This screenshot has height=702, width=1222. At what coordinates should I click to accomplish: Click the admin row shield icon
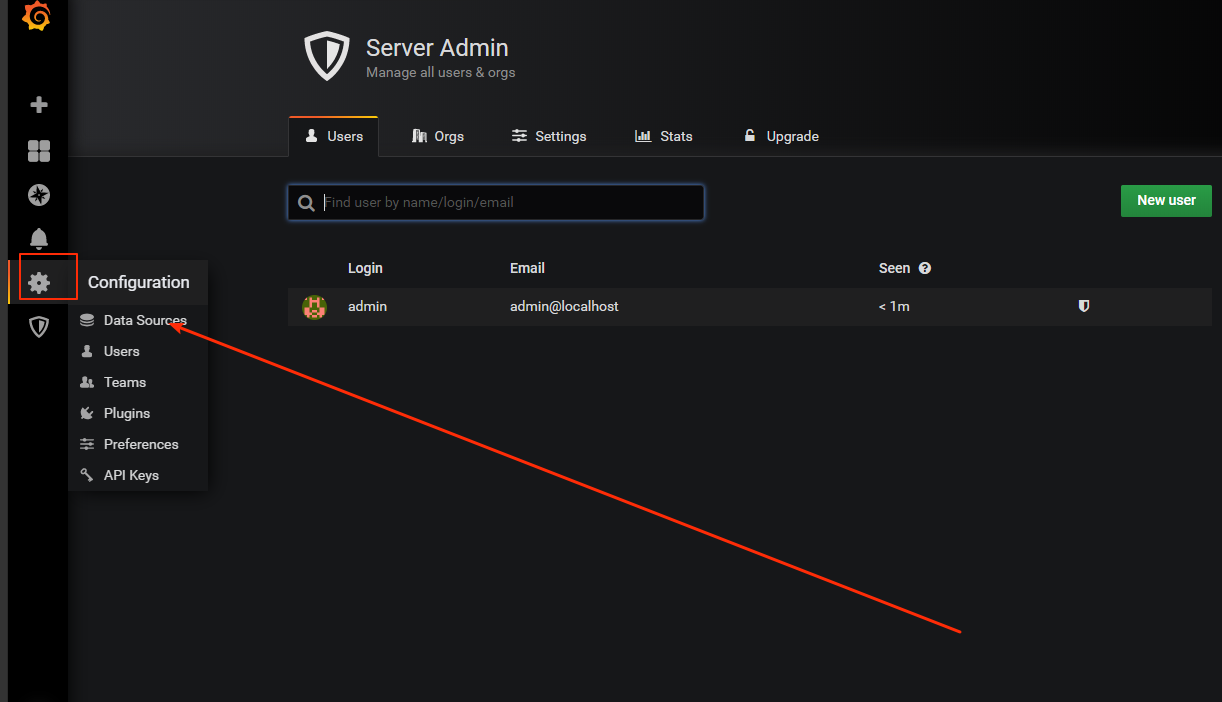click(1084, 306)
